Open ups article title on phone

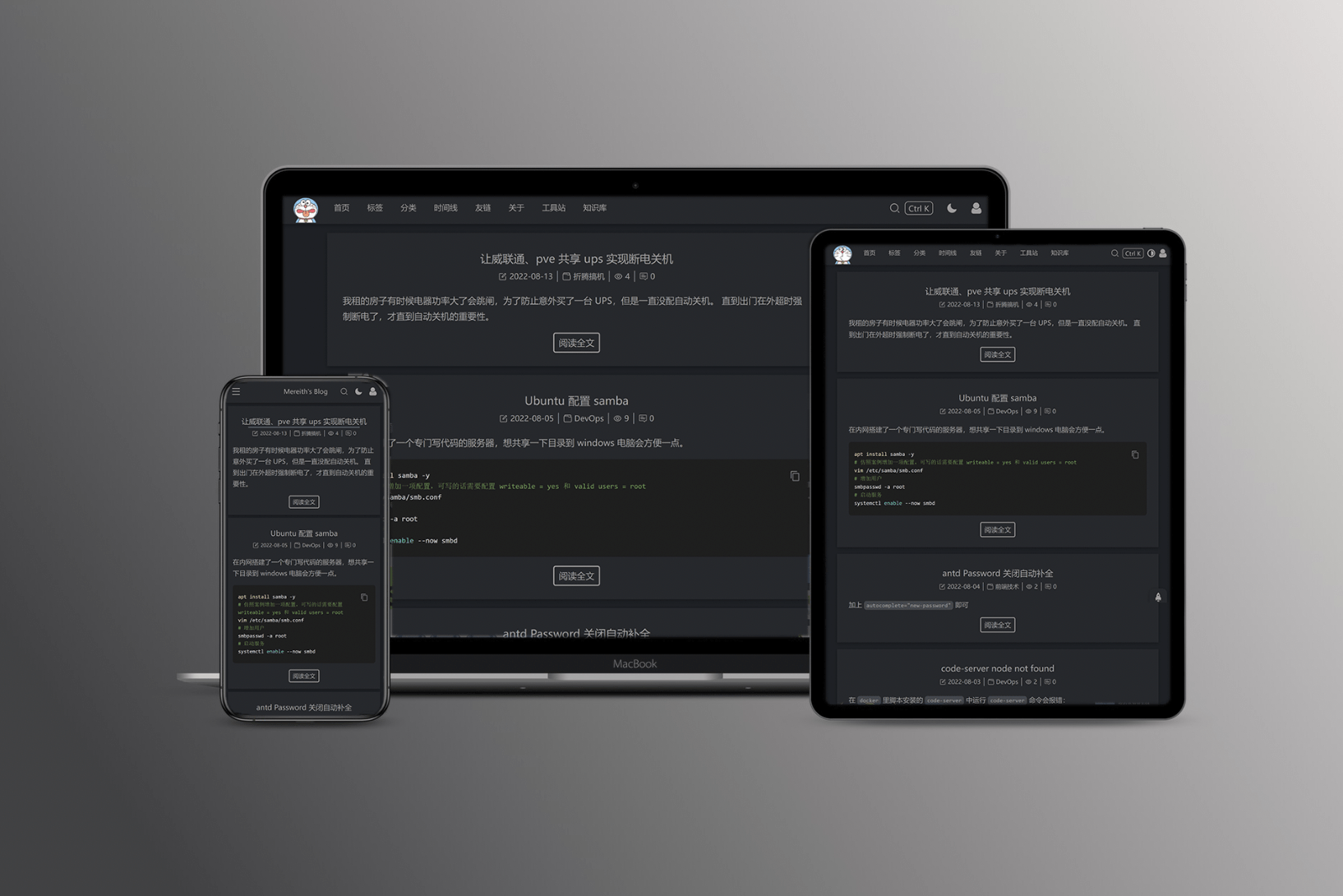304,421
